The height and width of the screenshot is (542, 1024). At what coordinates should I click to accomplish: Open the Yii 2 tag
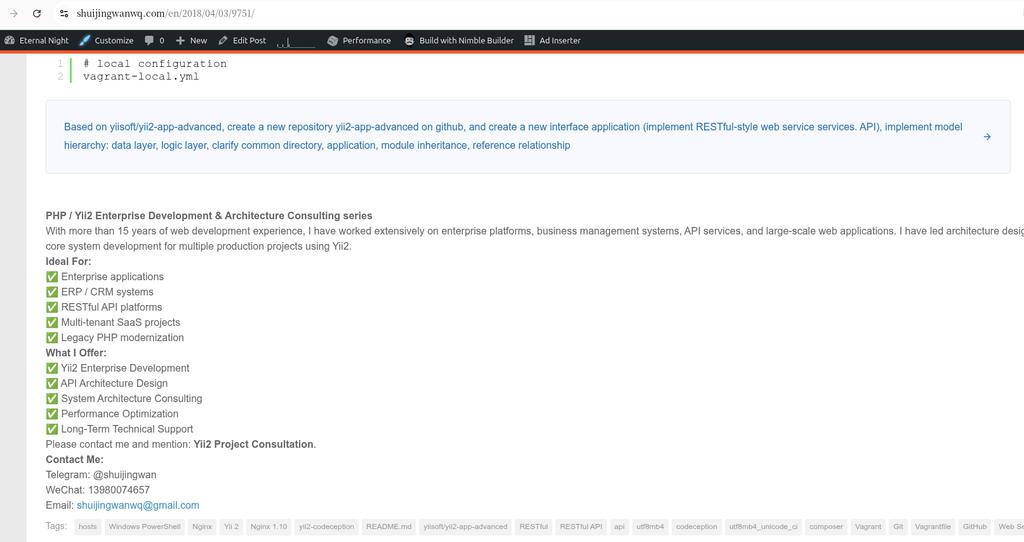coord(231,526)
